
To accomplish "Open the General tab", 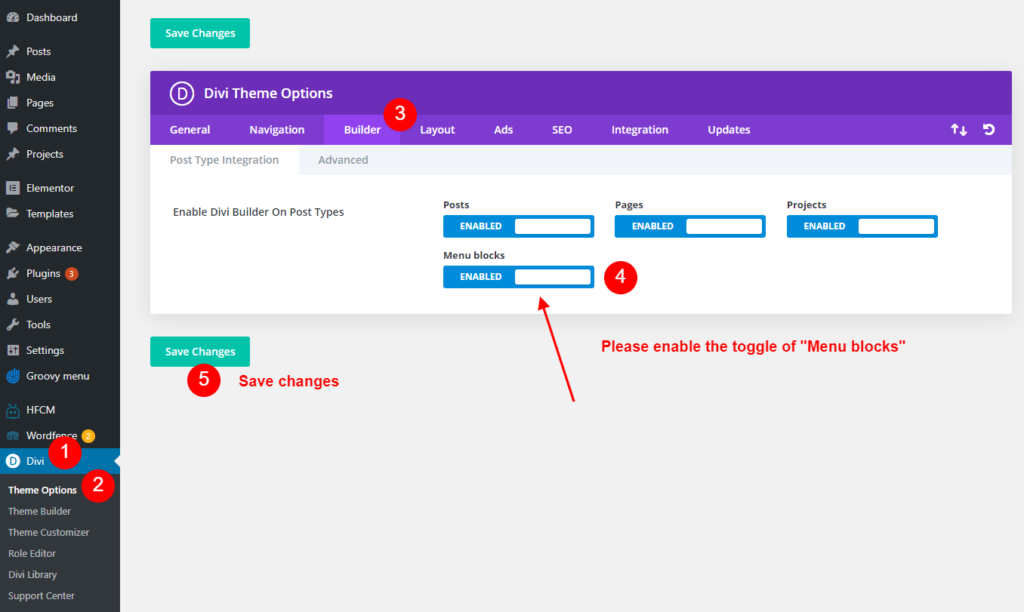I will click(190, 129).
